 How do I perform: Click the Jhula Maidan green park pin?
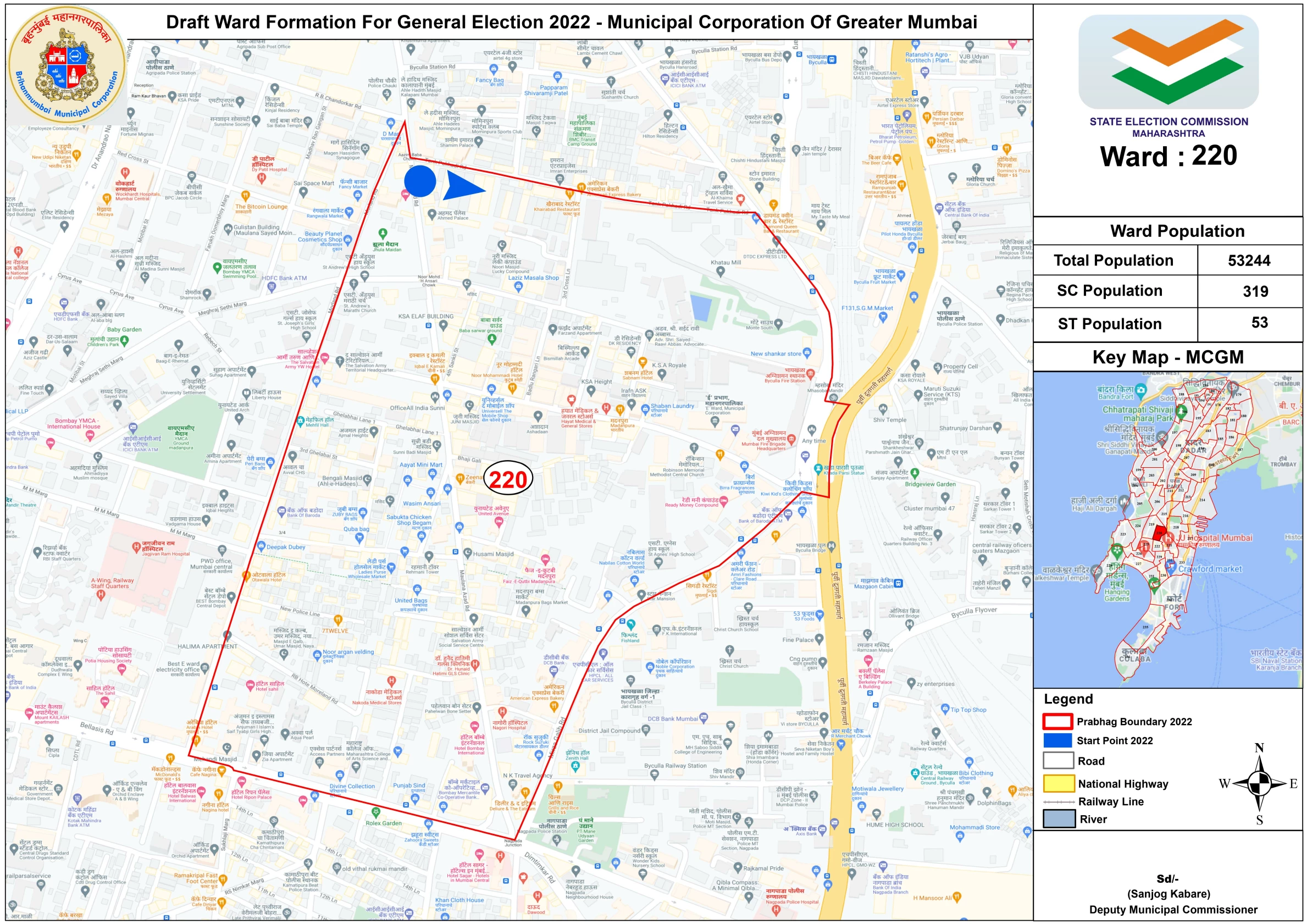pos(383,234)
